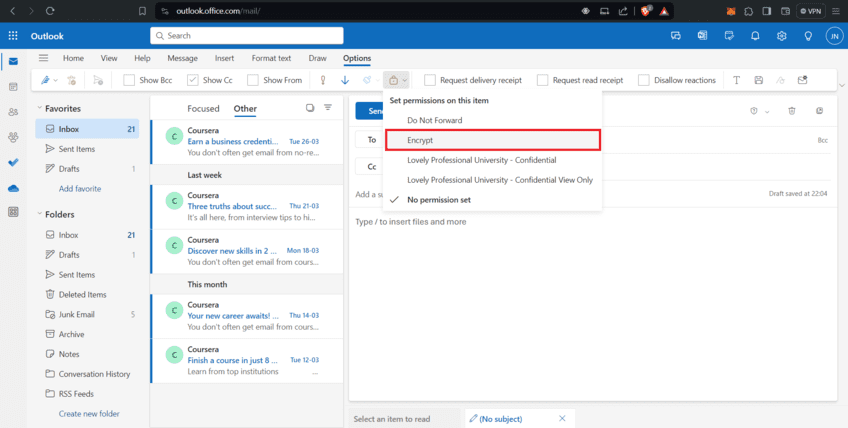
Task: Open the Tips lightbulb icon
Action: [808, 36]
